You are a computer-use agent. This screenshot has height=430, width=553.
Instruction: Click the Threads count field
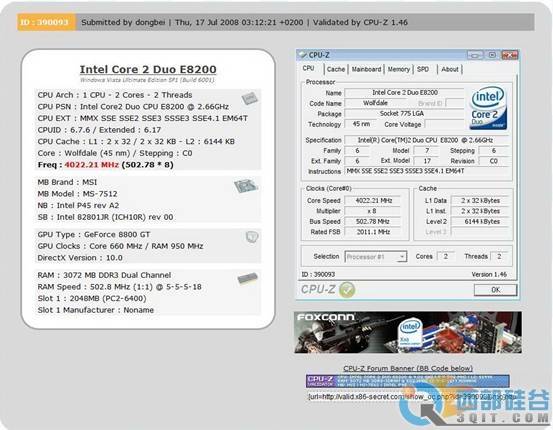tap(499, 256)
